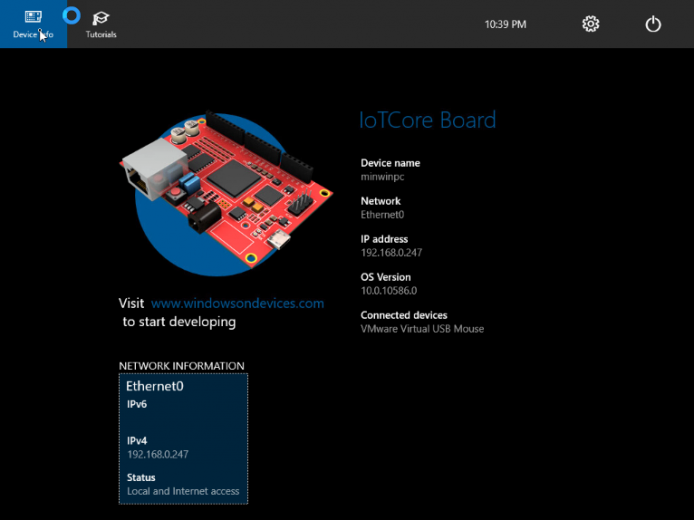Click the OS version value 10.0.10586.0

(x=389, y=291)
